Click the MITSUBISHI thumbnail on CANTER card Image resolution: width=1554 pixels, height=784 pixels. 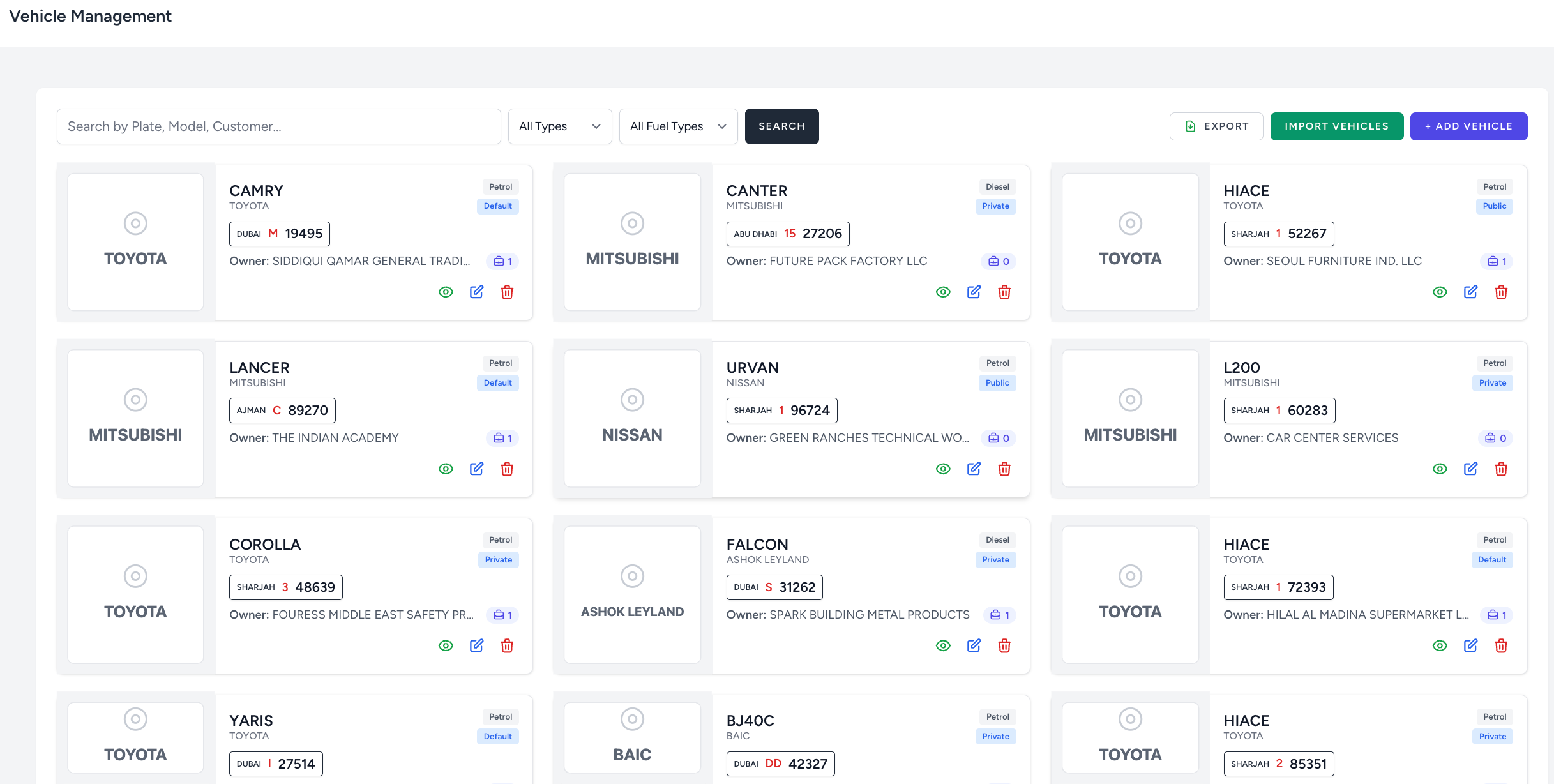tap(632, 242)
